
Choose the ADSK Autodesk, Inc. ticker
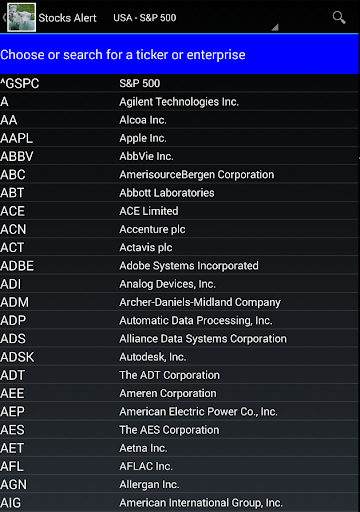(179, 357)
